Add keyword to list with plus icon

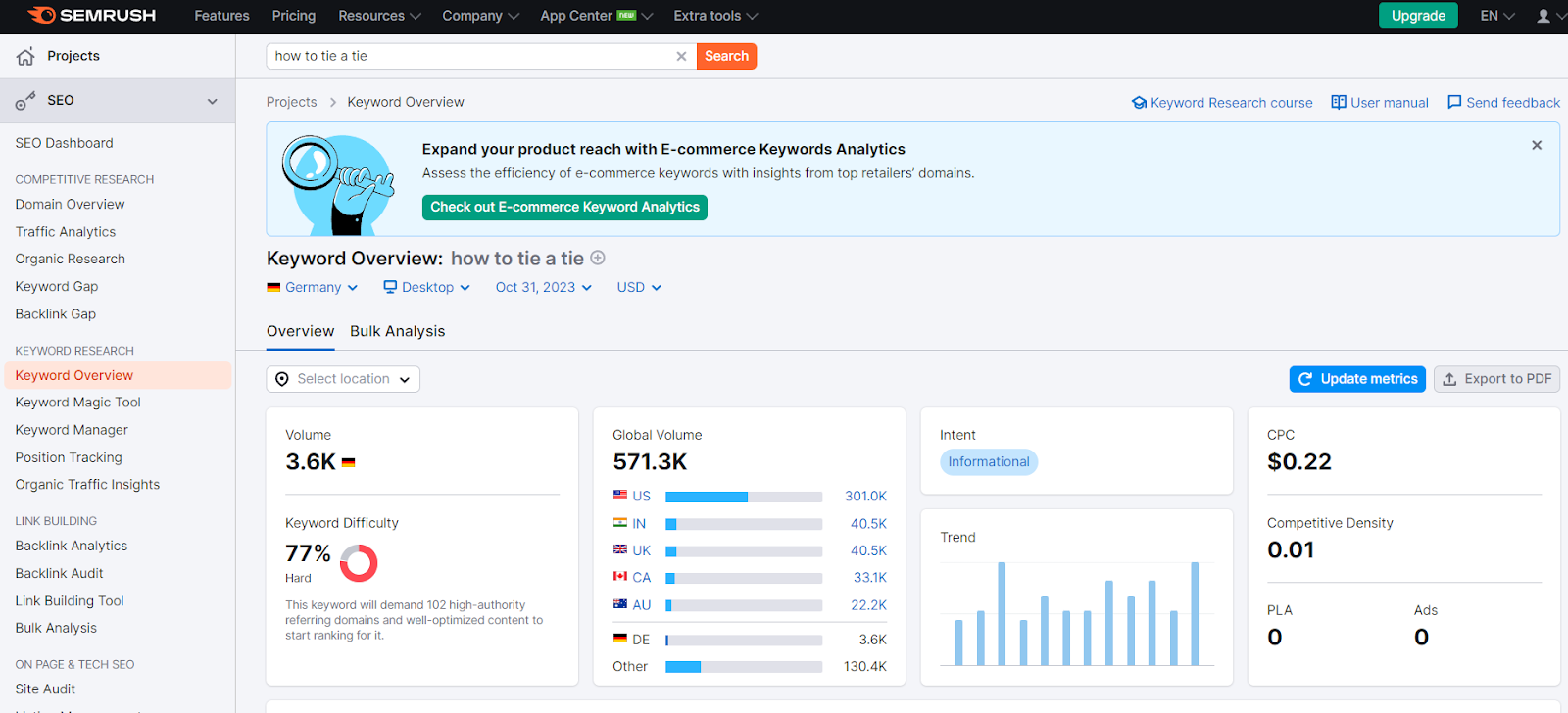click(x=598, y=258)
